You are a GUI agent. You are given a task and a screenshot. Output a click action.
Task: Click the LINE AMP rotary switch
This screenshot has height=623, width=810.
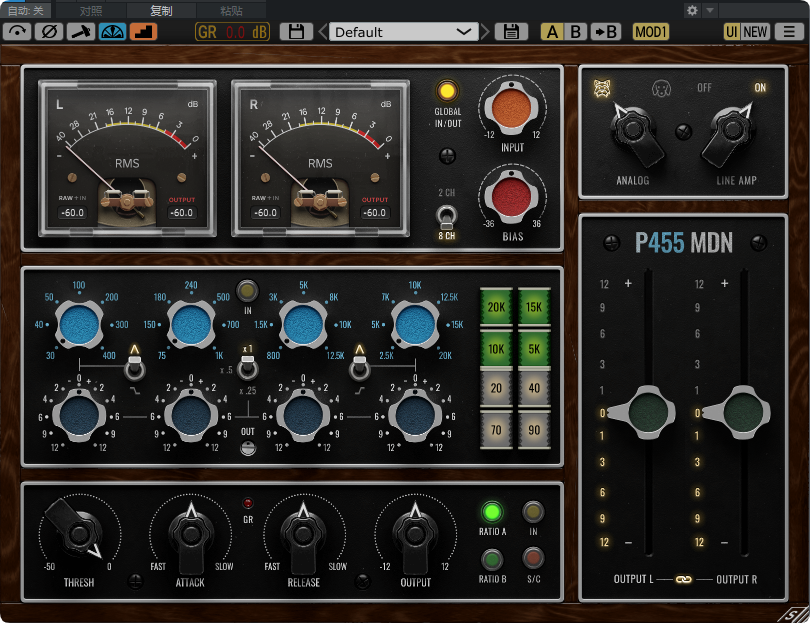tap(728, 131)
